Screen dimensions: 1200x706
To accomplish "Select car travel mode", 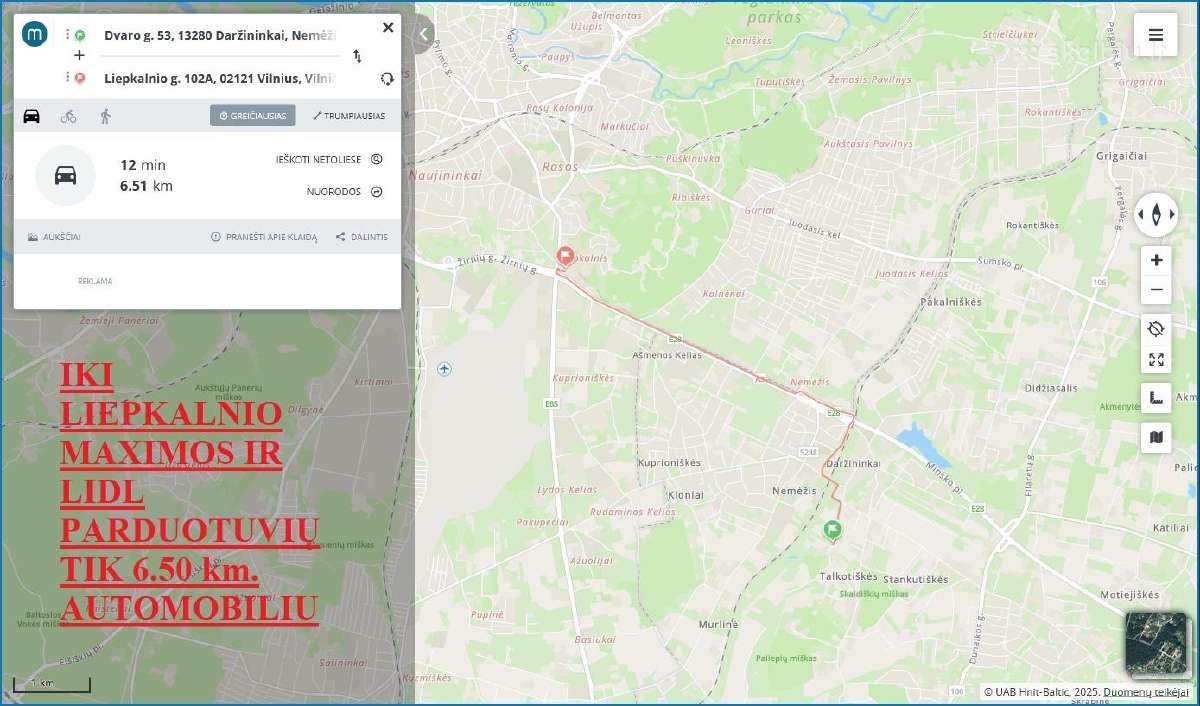I will [32, 116].
